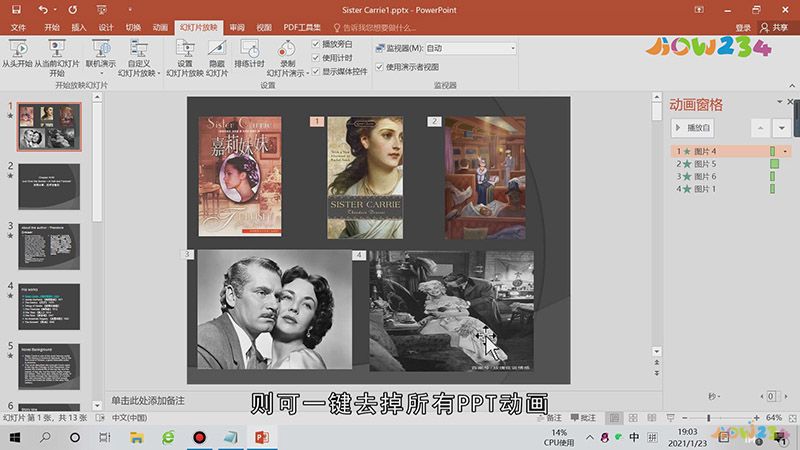Open Animation Pane options dropdown arrow
Screen dimensions: 800x450
(x=780, y=102)
